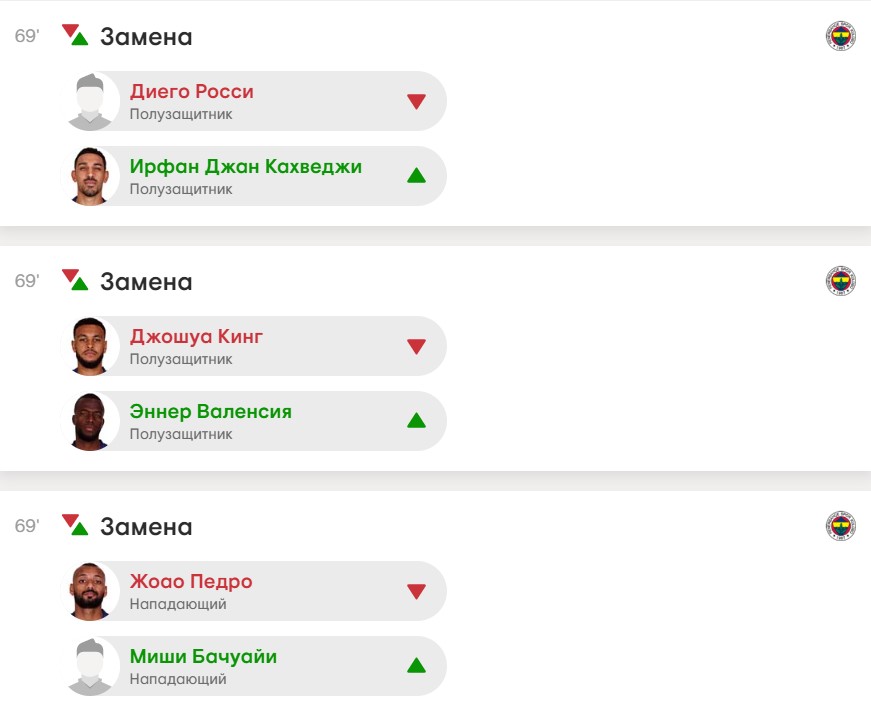Open Джошуа Кинг player name link
Screen dimensions: 871x714
point(197,337)
